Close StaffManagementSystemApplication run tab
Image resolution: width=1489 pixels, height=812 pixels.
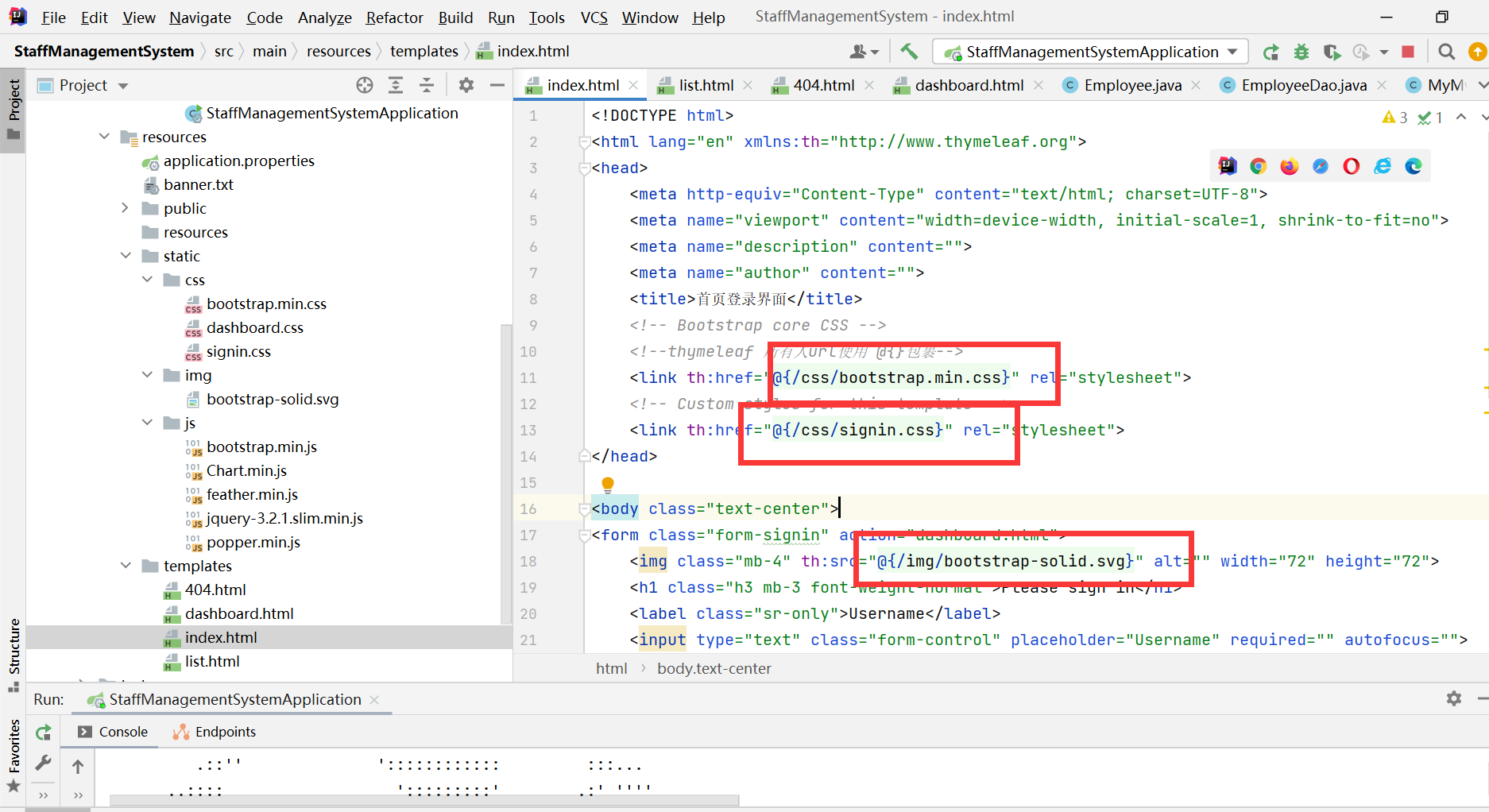pos(374,699)
